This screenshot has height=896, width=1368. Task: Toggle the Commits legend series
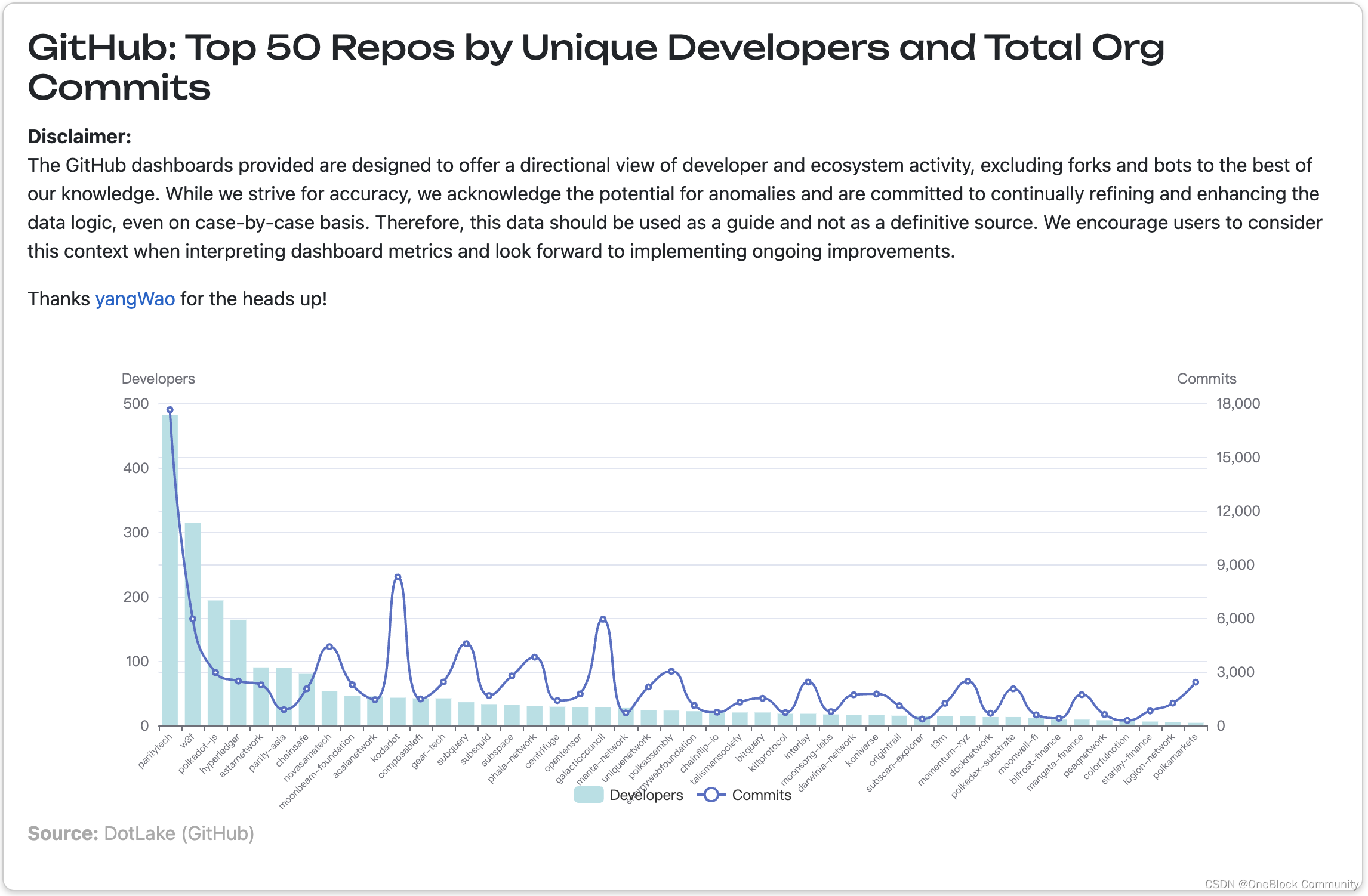coord(761,795)
